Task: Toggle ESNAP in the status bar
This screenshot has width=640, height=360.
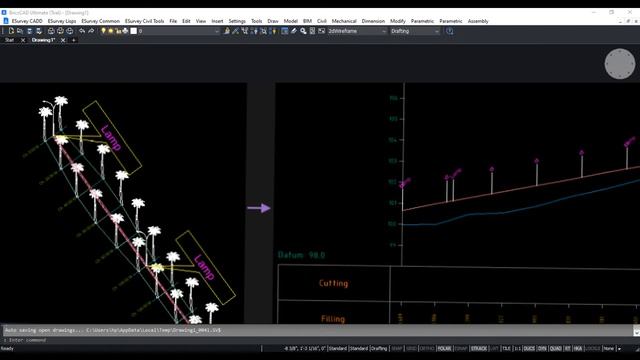Action: click(x=461, y=349)
